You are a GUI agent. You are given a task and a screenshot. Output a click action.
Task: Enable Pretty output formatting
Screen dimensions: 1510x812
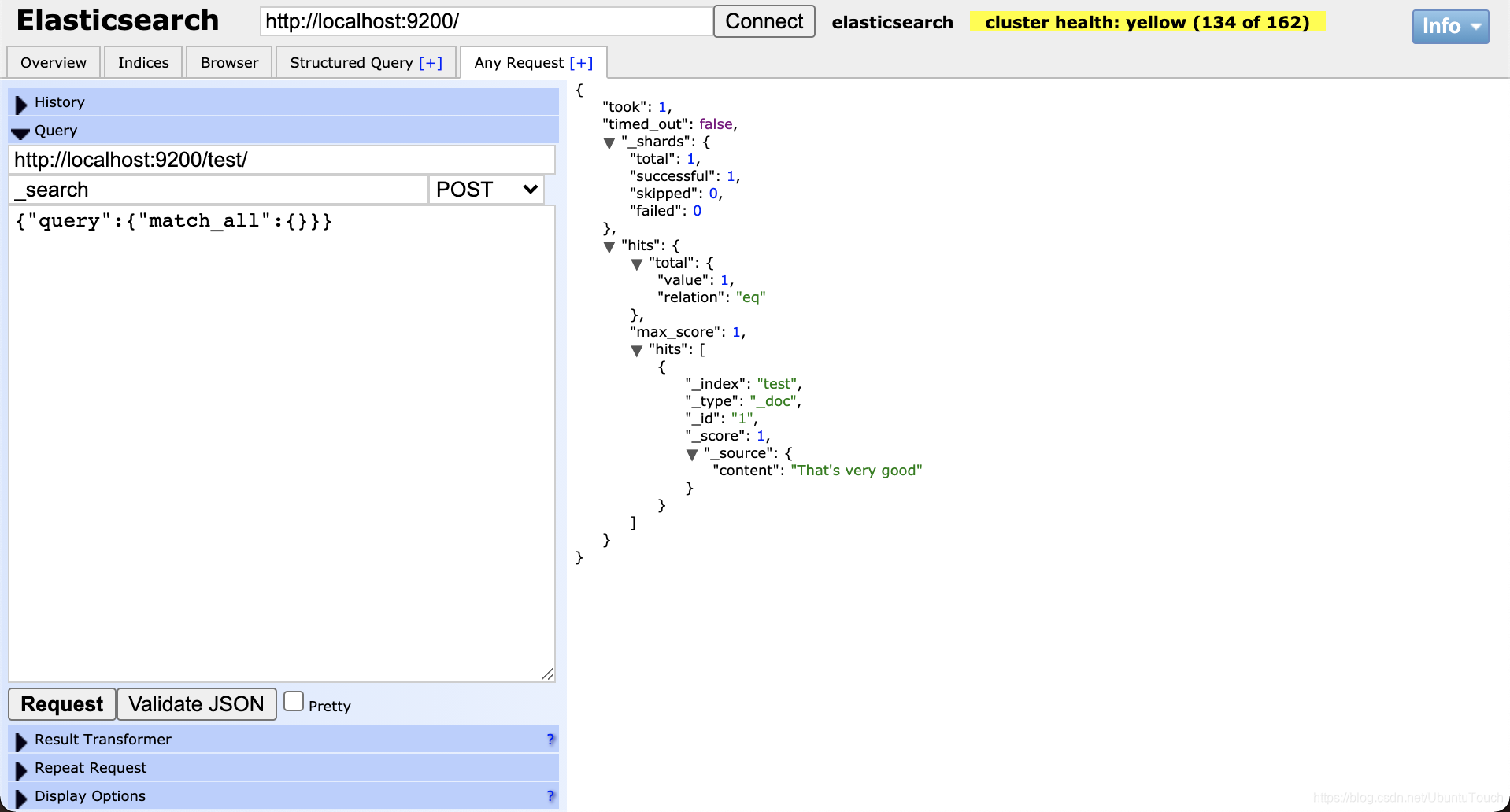[x=294, y=699]
